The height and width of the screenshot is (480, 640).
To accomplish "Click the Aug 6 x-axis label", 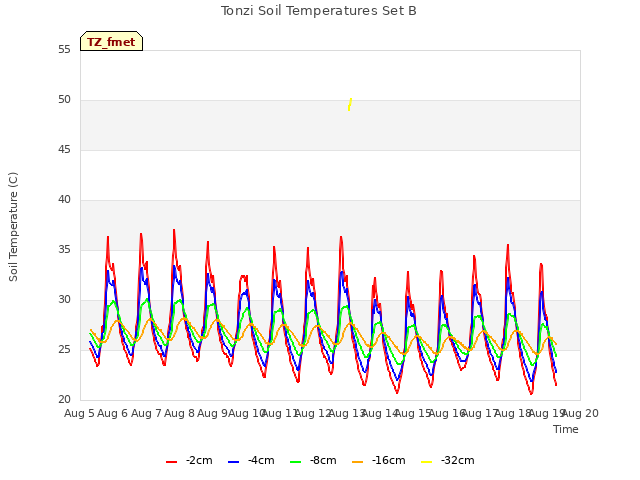I will (x=113, y=413).
